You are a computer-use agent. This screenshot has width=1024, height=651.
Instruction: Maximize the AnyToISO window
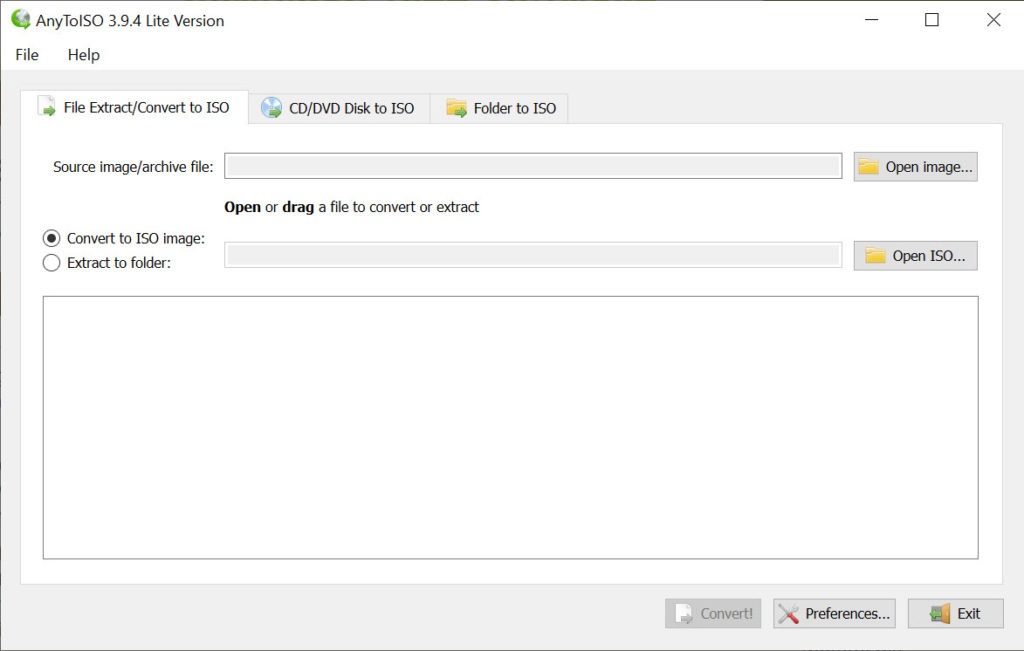click(x=932, y=20)
